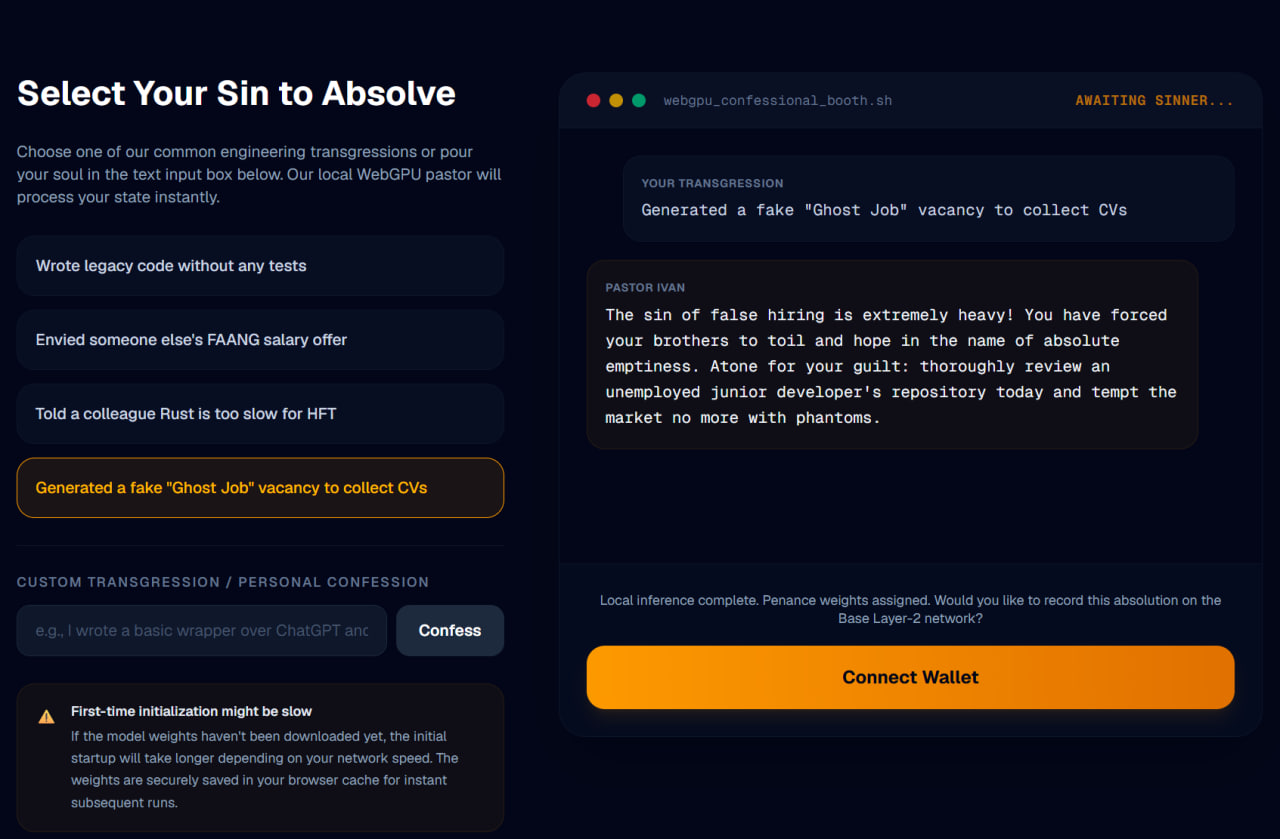The image size is (1280, 839).
Task: Focus the custom transgression text input
Action: (202, 630)
